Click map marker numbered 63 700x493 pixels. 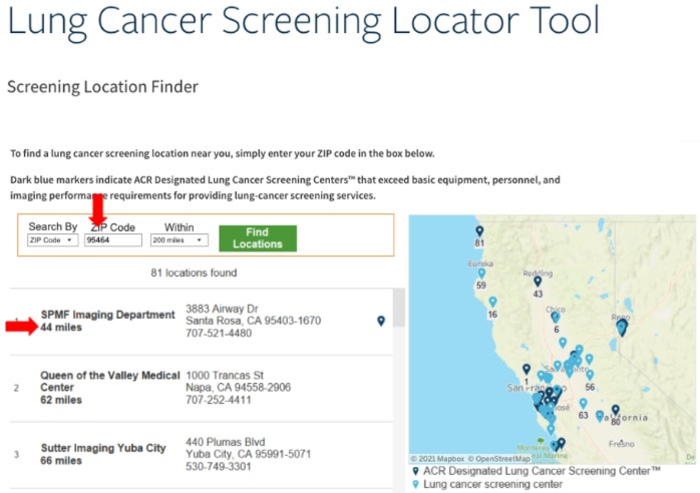(x=583, y=391)
